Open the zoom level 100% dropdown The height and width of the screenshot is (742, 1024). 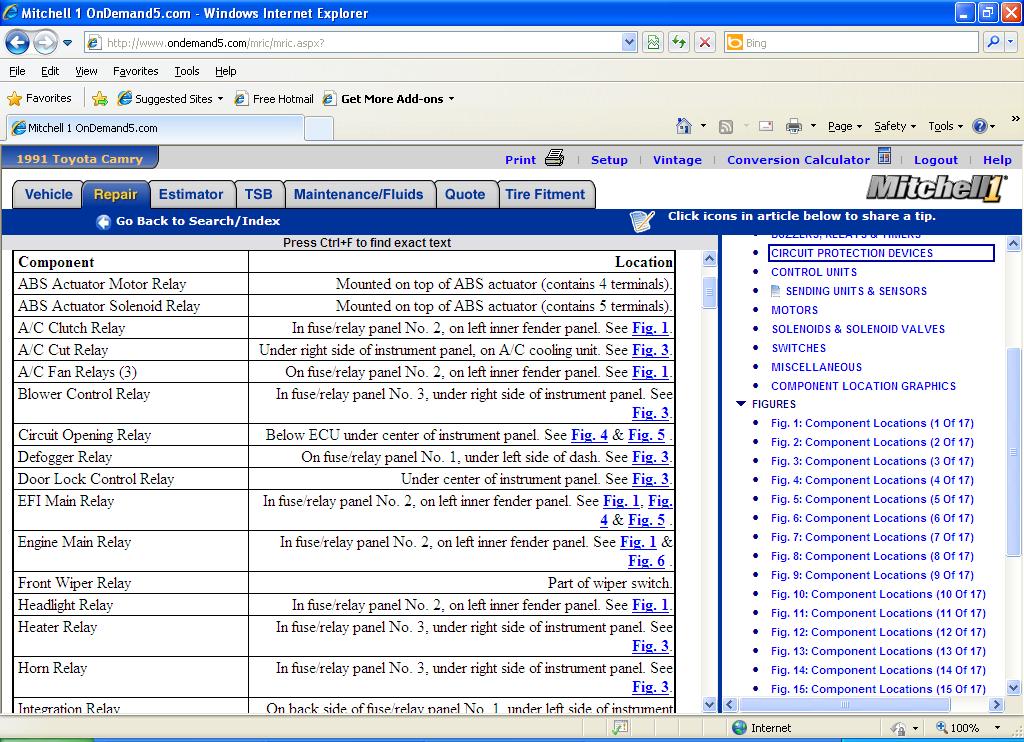tap(996, 728)
